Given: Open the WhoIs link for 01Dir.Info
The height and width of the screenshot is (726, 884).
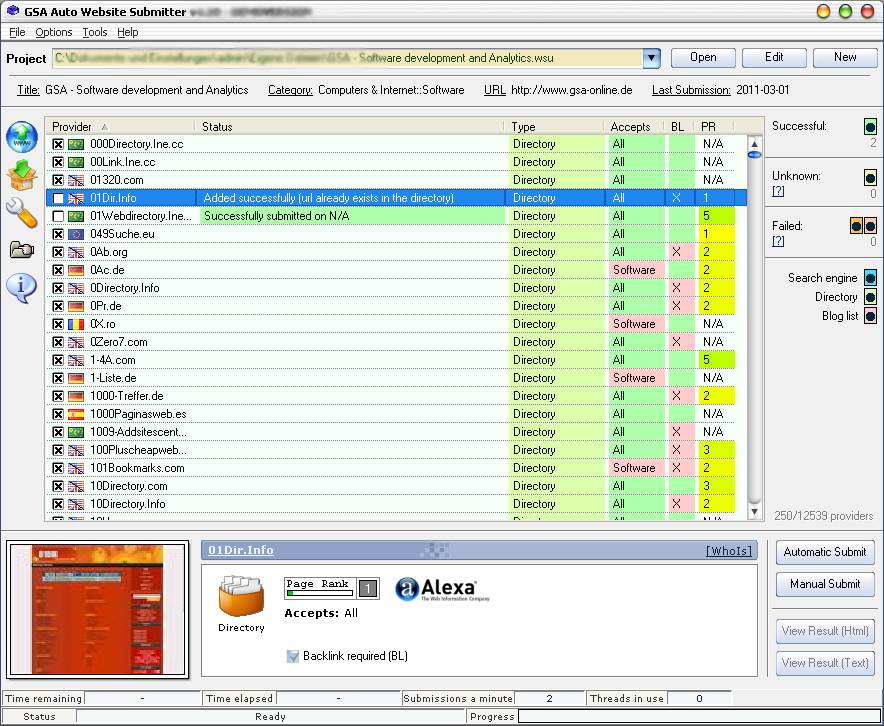Looking at the screenshot, I should coord(725,551).
